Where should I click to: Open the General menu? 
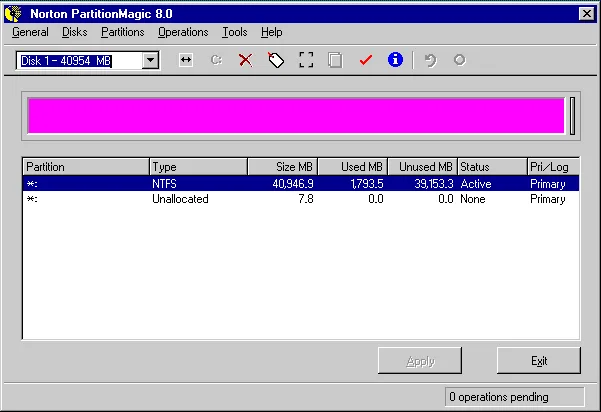(x=30, y=32)
